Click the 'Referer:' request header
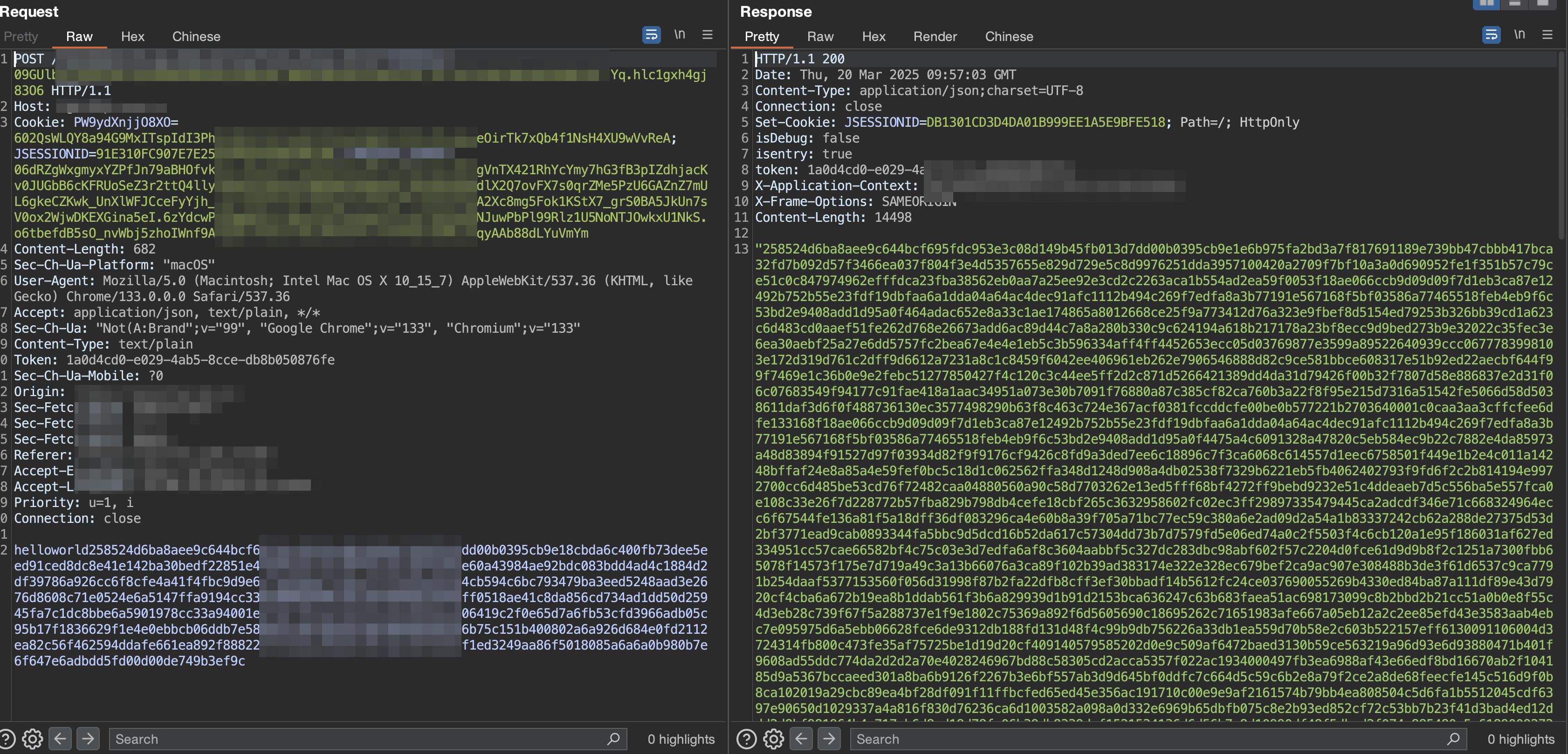This screenshot has height=754, width=1568. click(42, 455)
